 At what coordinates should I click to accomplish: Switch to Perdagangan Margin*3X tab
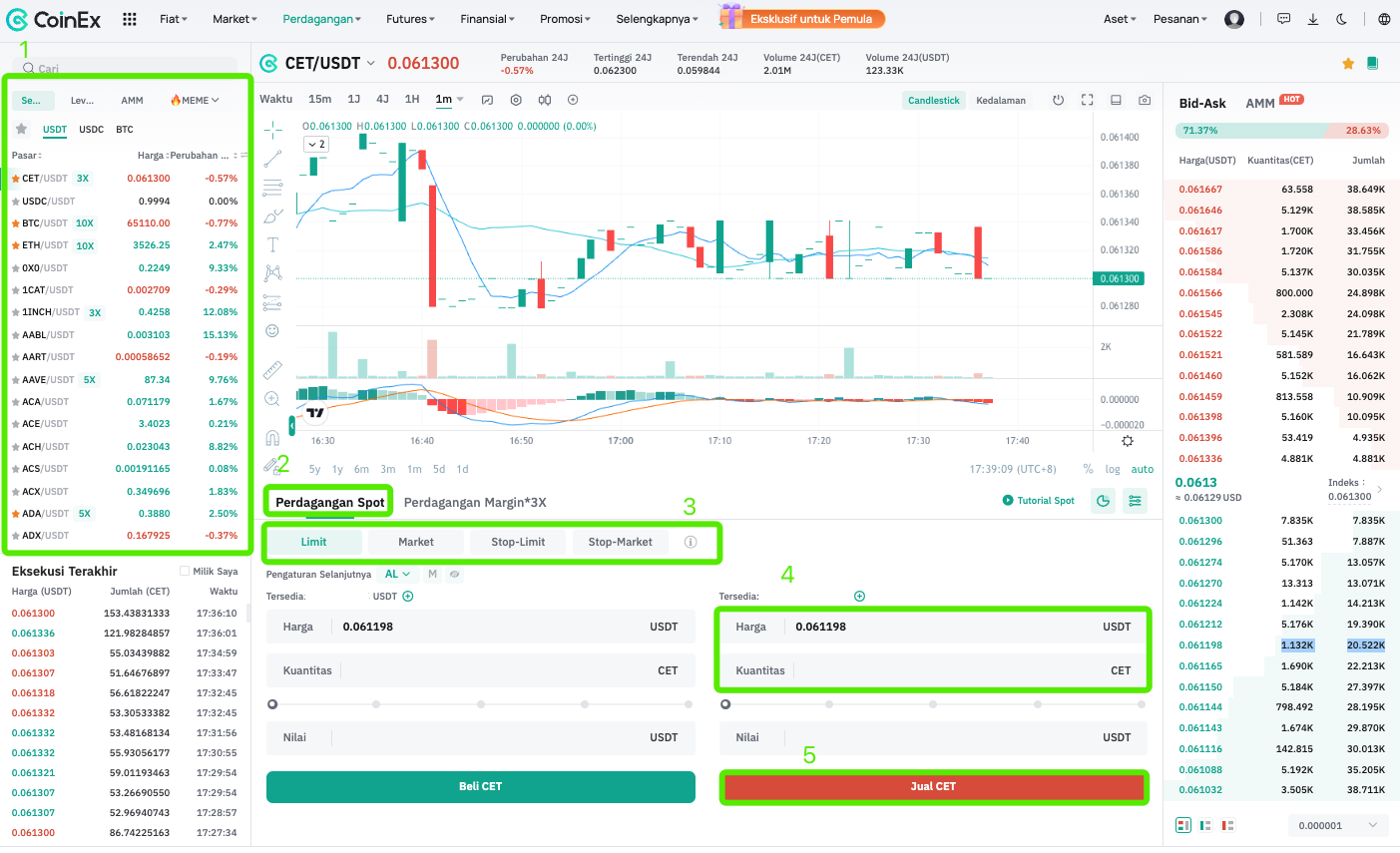[x=475, y=502]
